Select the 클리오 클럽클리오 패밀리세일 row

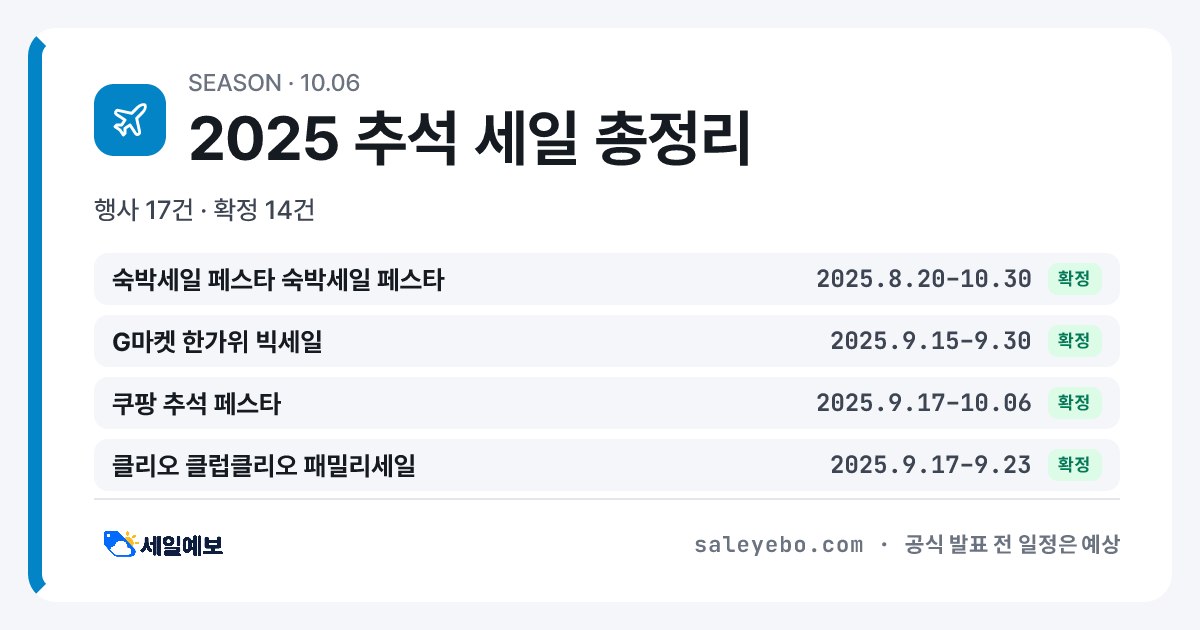pyautogui.click(x=607, y=465)
